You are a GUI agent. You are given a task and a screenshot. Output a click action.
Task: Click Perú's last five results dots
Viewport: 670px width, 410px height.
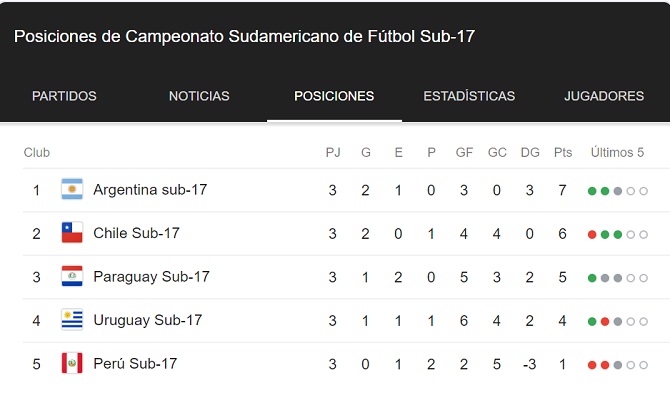pos(618,365)
